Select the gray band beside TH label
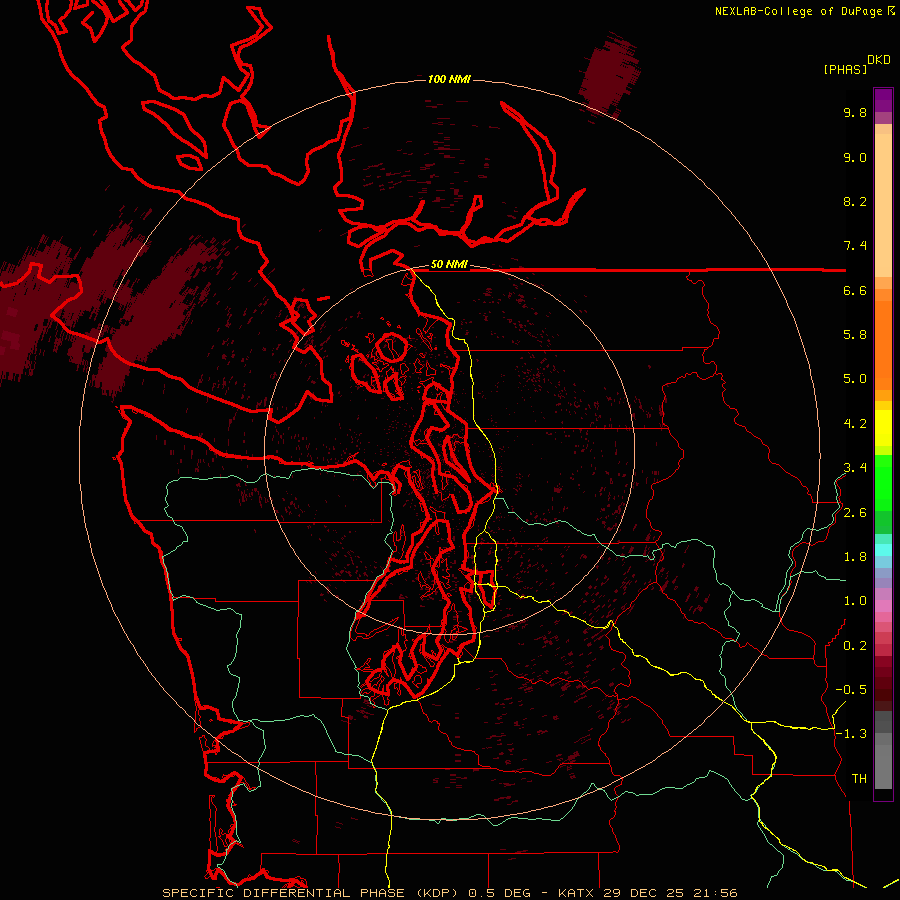 click(x=883, y=769)
